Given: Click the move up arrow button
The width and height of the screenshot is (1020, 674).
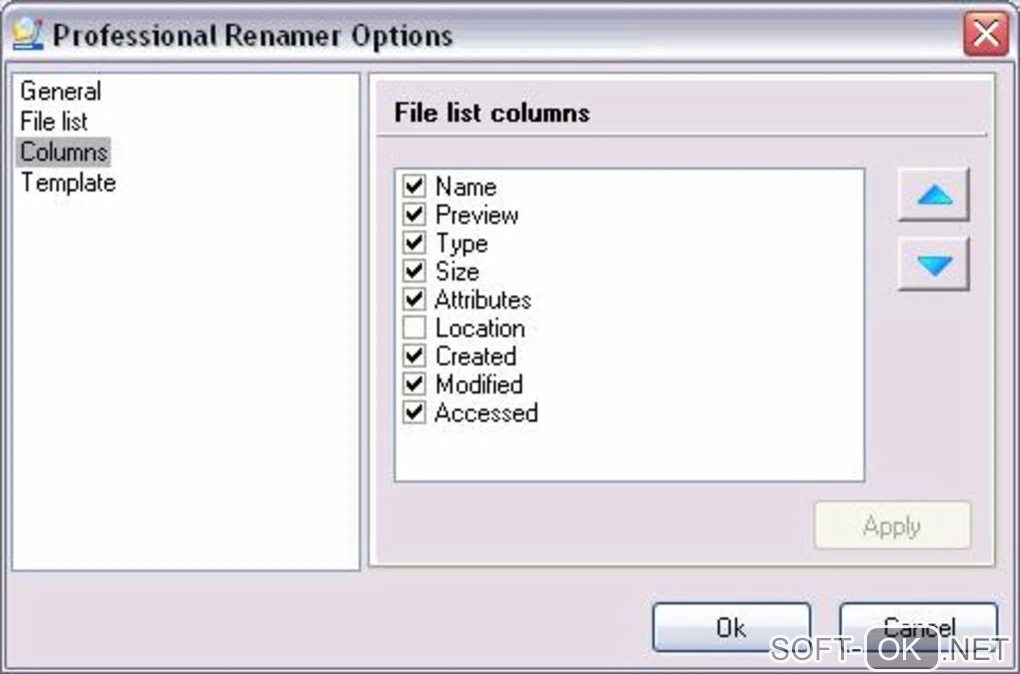Looking at the screenshot, I should click(933, 196).
